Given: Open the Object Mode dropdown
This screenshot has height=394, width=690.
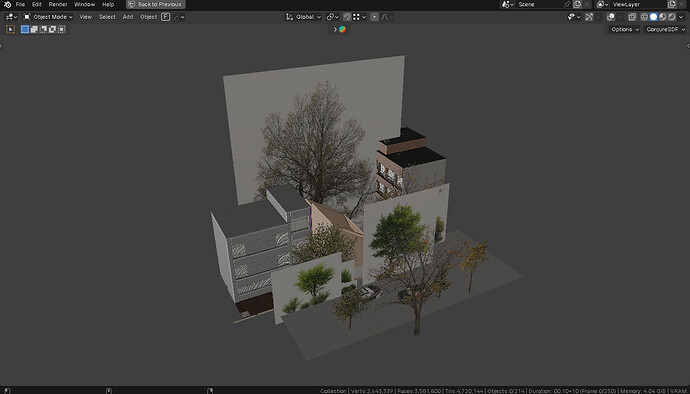Looking at the screenshot, I should (48, 17).
